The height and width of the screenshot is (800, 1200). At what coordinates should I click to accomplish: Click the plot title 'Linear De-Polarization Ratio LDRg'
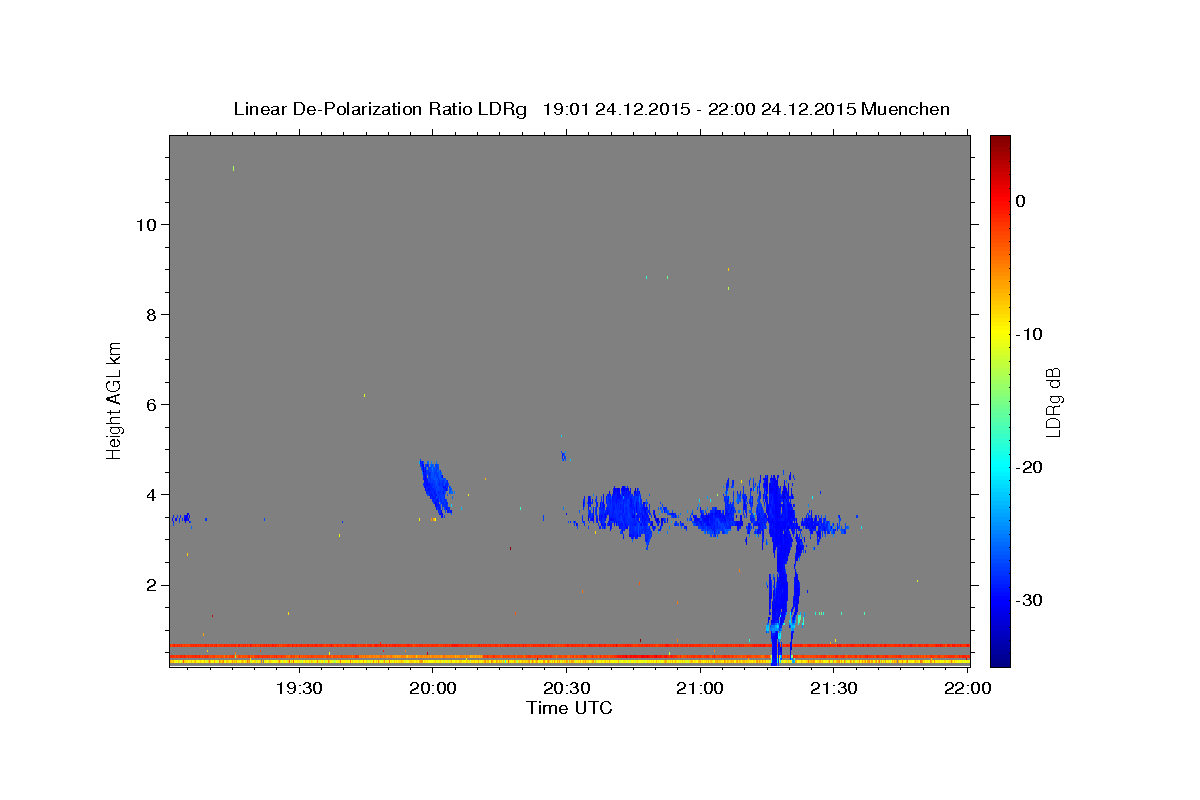380,109
